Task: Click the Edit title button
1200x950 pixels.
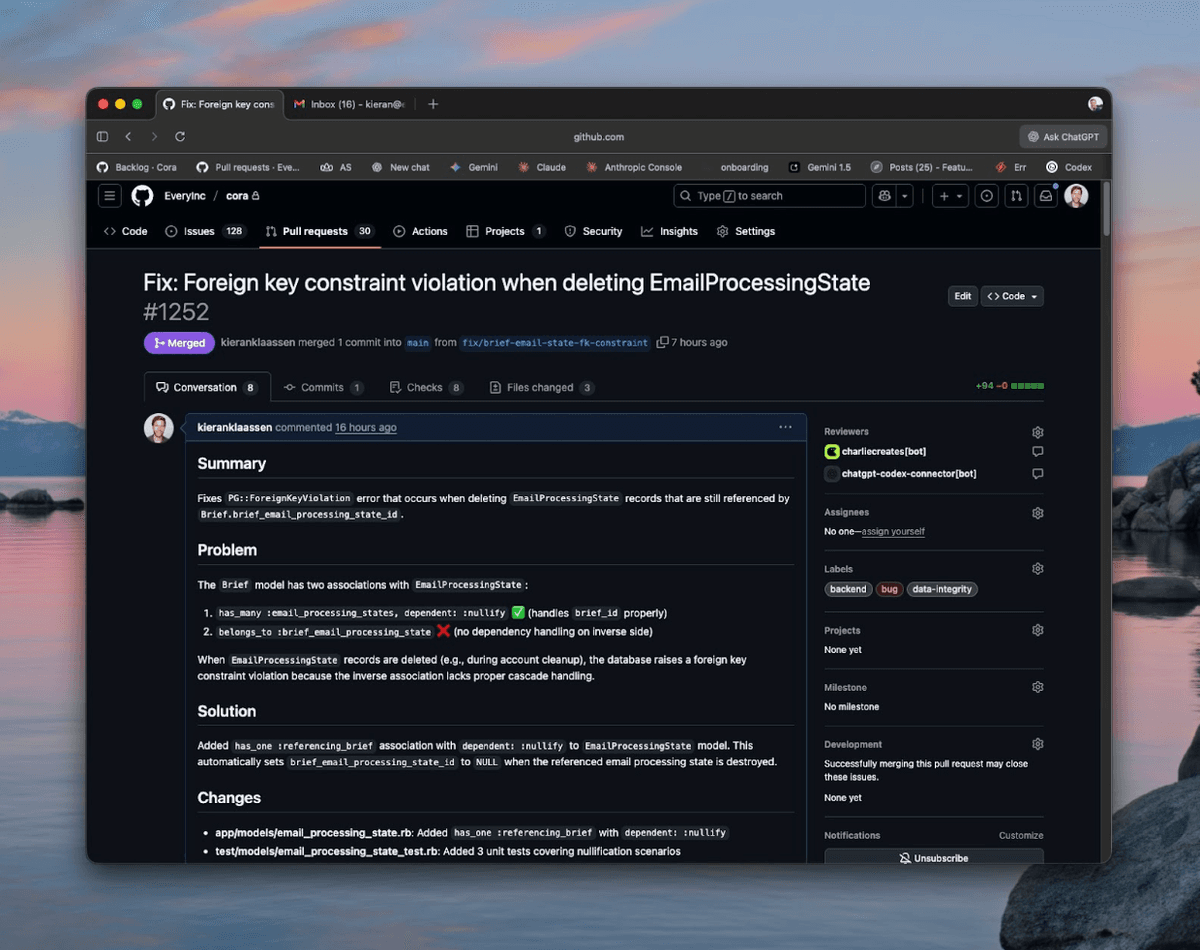Action: click(x=963, y=296)
